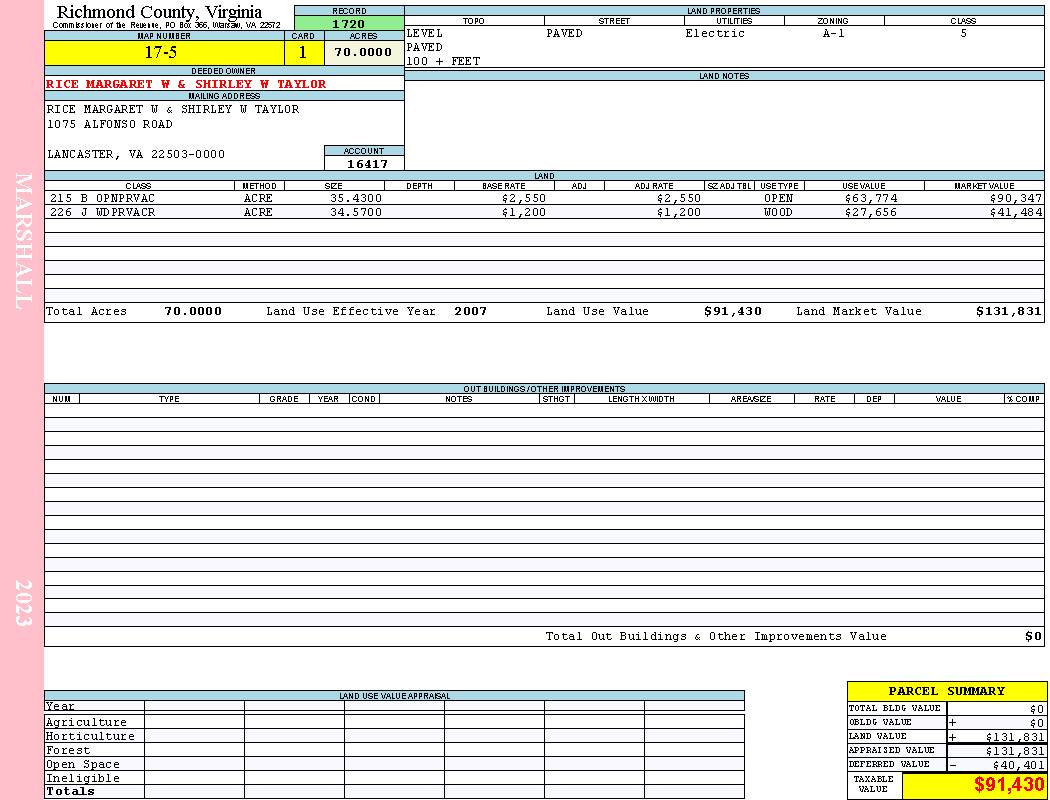Click size value 34.5700
The height and width of the screenshot is (800, 1050).
(x=356, y=213)
